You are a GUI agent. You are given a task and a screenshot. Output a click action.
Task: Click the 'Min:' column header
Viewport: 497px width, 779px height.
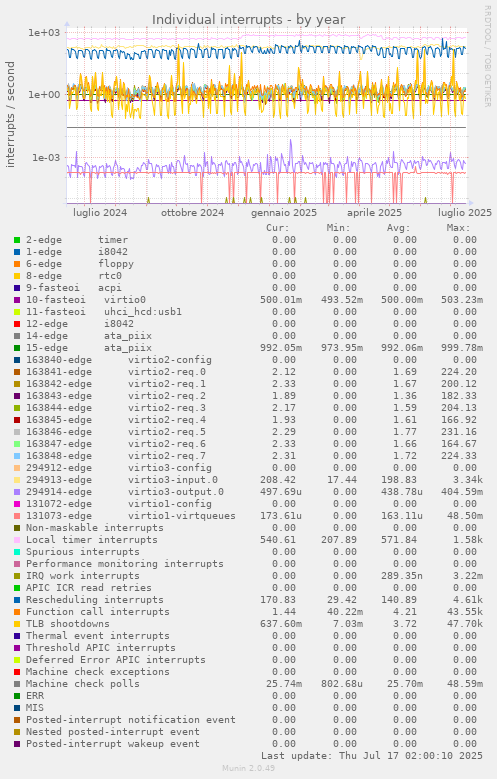(x=338, y=228)
